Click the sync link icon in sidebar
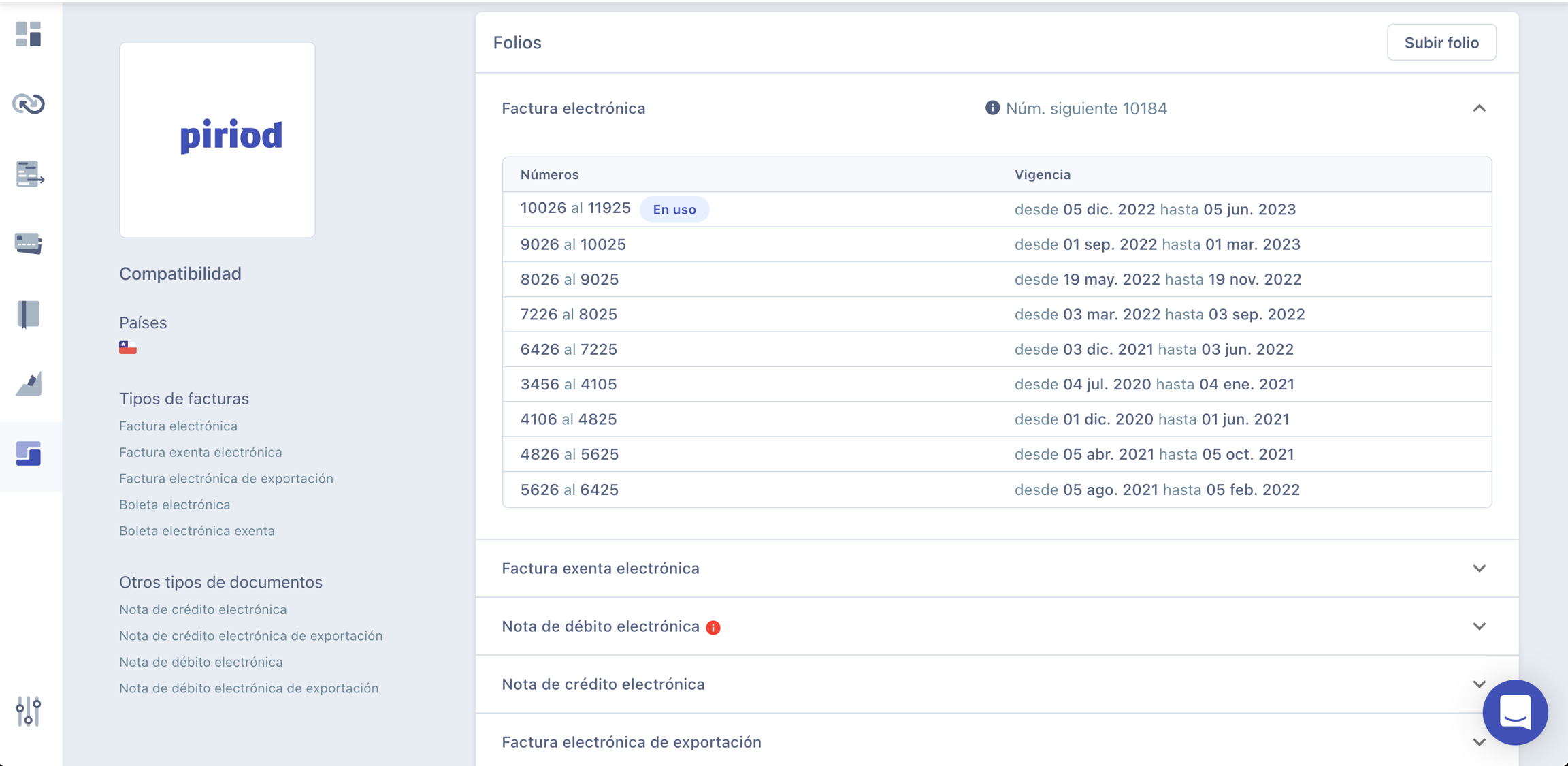This screenshot has height=766, width=1568. pos(29,104)
